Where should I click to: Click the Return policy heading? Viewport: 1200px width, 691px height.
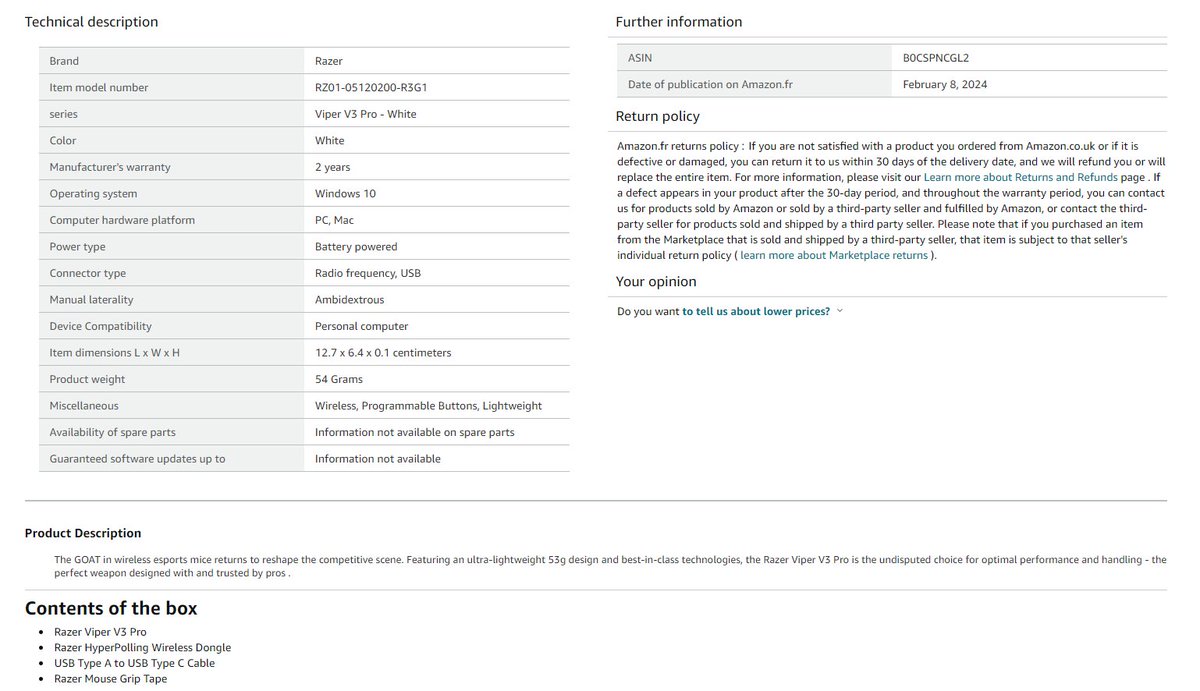coord(658,116)
